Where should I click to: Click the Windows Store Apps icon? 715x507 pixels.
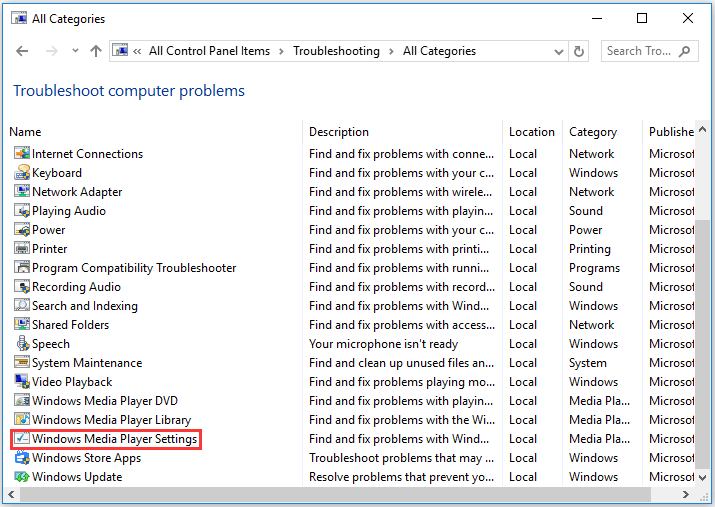[x=21, y=458]
